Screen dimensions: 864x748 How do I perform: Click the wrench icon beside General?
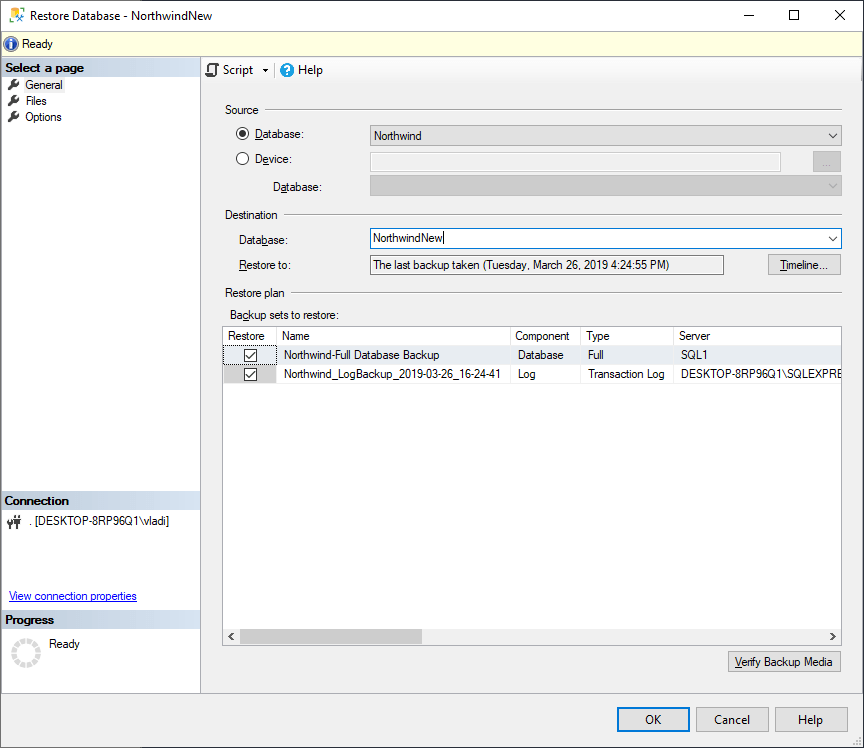coord(14,85)
